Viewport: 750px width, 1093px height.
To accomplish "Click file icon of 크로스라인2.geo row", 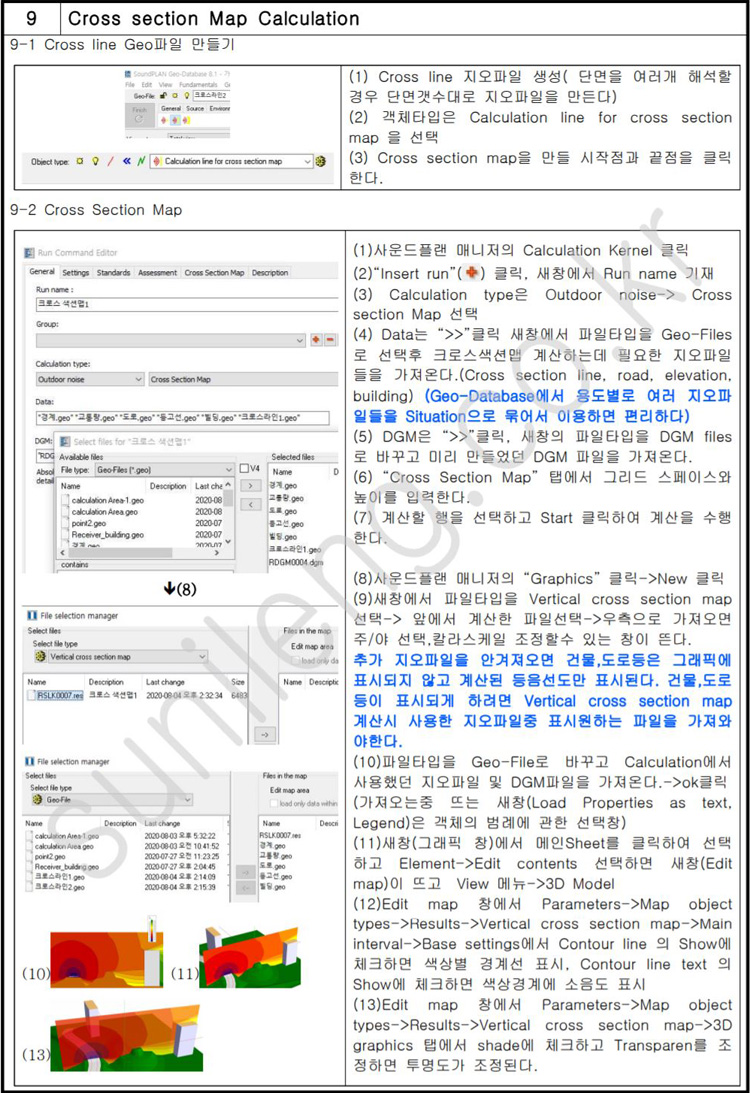I will pos(29,887).
